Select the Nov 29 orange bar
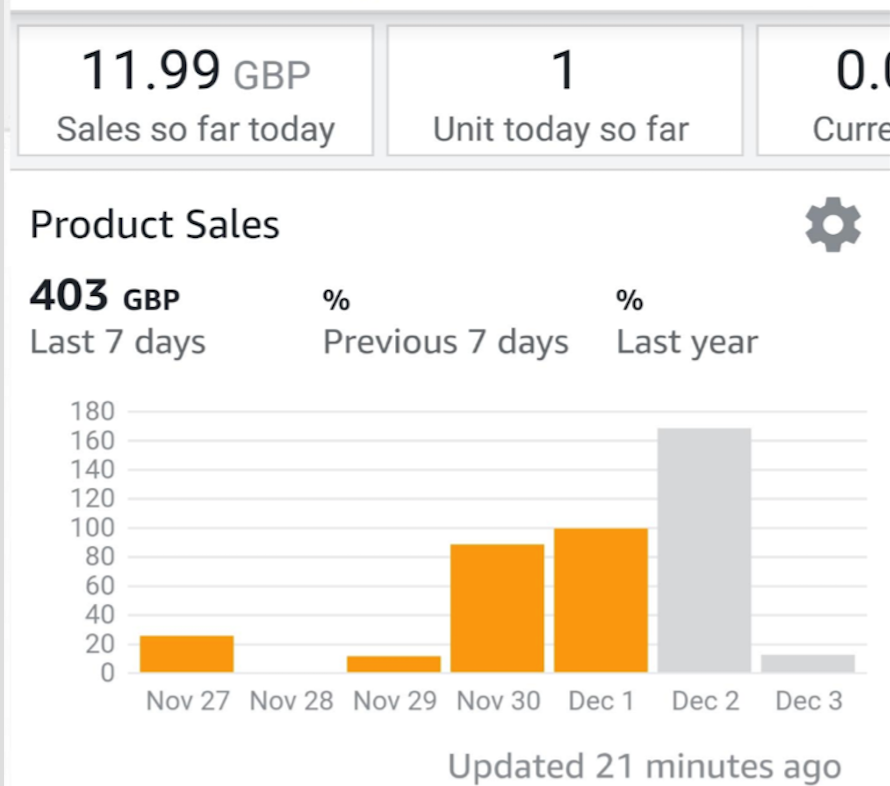890x786 pixels. click(x=394, y=664)
